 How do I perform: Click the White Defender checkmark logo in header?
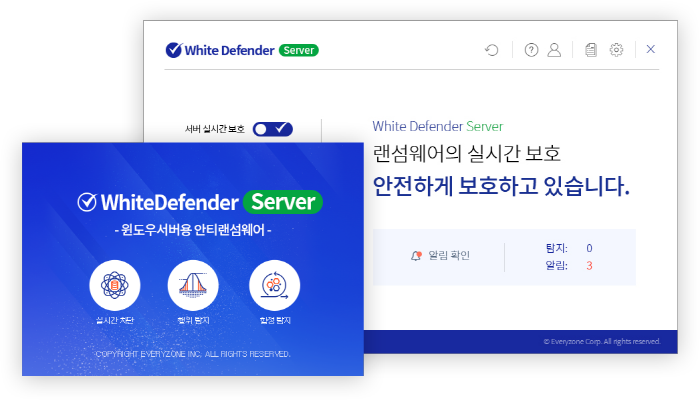[174, 50]
